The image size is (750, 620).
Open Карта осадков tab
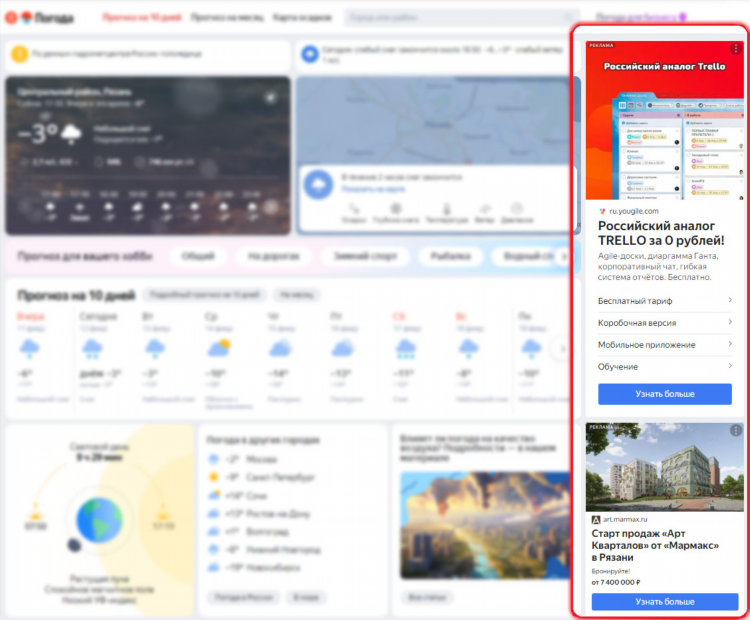[x=302, y=18]
